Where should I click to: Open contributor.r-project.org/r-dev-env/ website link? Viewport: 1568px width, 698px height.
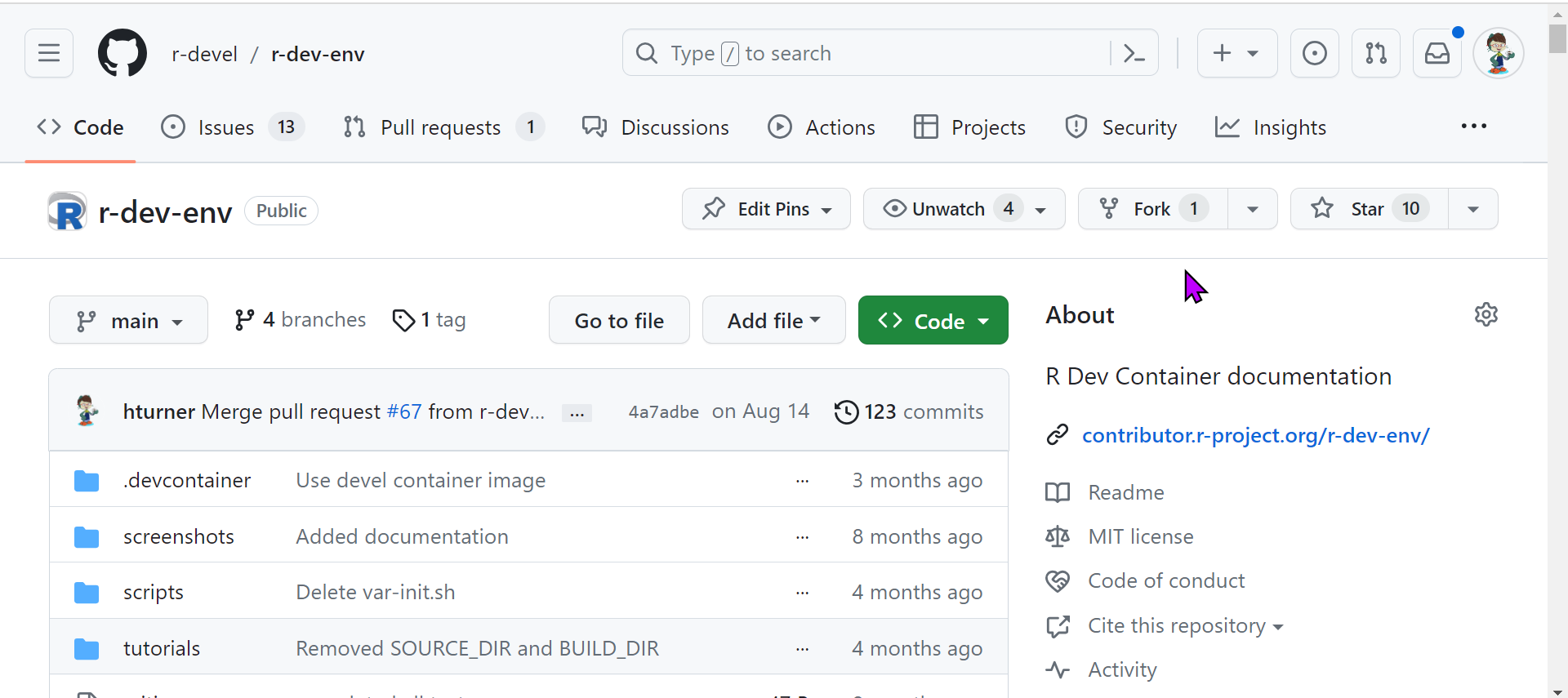tap(1255, 435)
